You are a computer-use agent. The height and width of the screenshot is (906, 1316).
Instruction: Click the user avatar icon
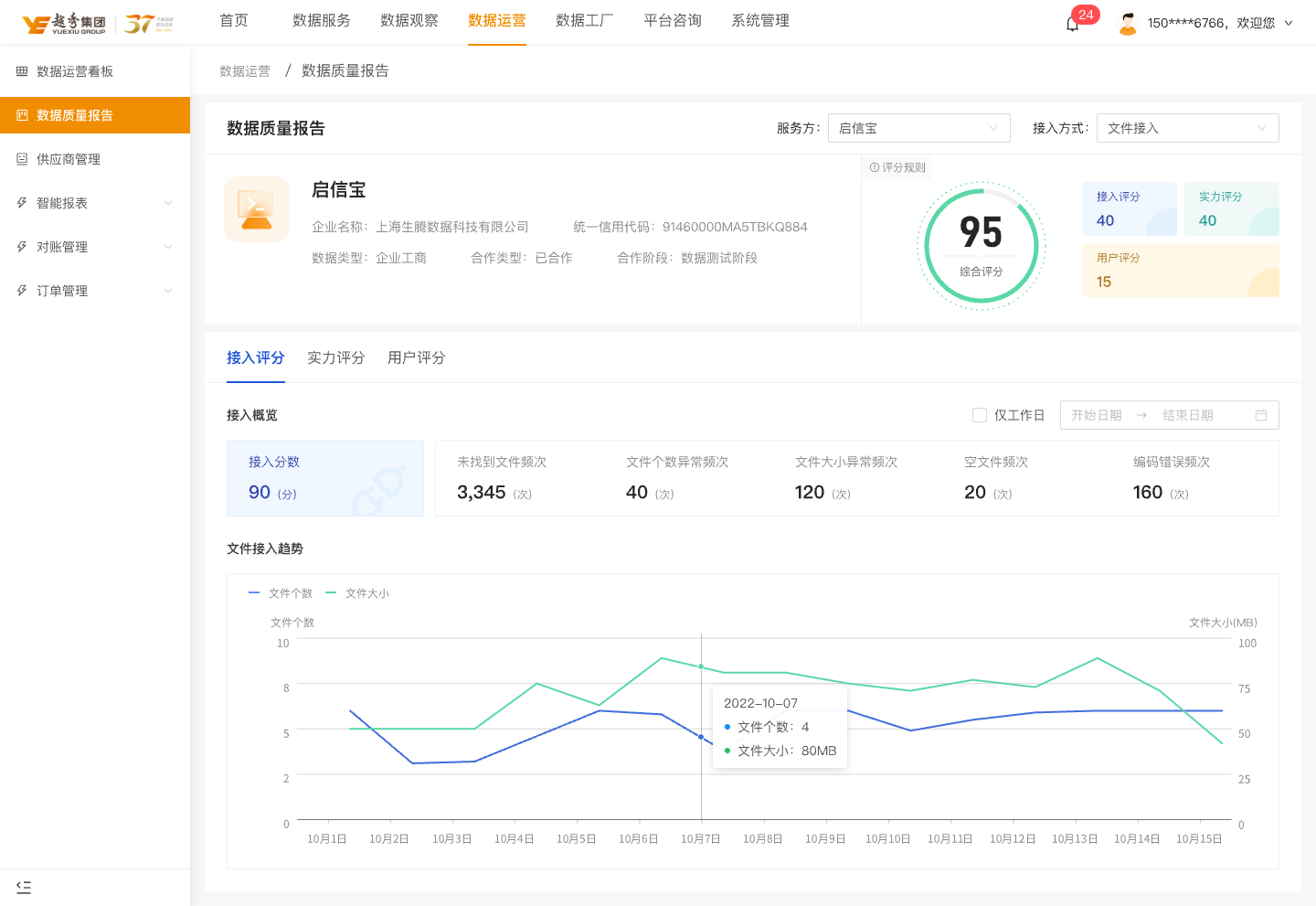click(1128, 23)
